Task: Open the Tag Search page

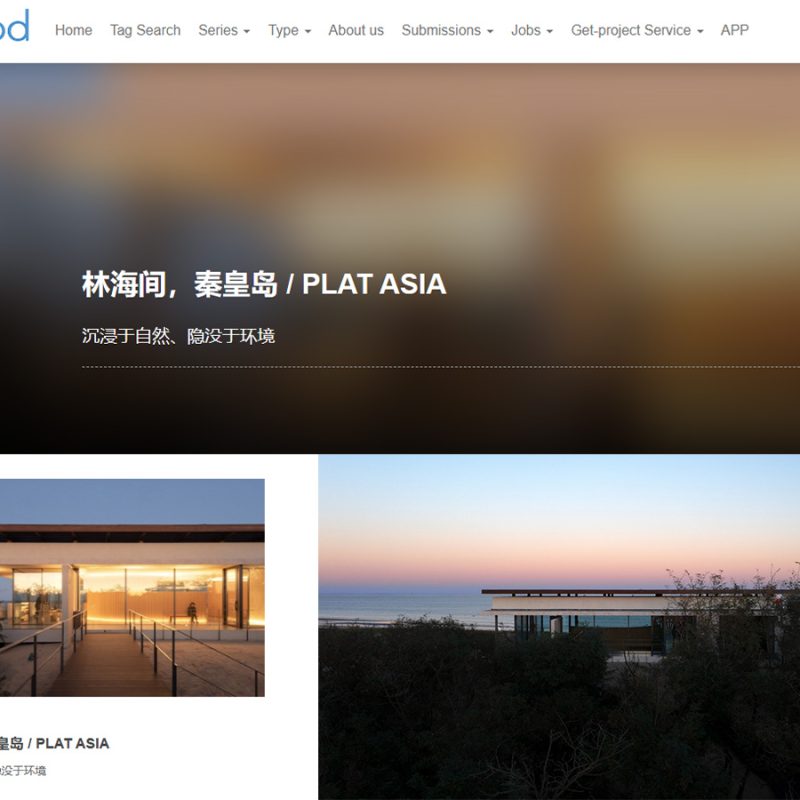Action: 145,31
